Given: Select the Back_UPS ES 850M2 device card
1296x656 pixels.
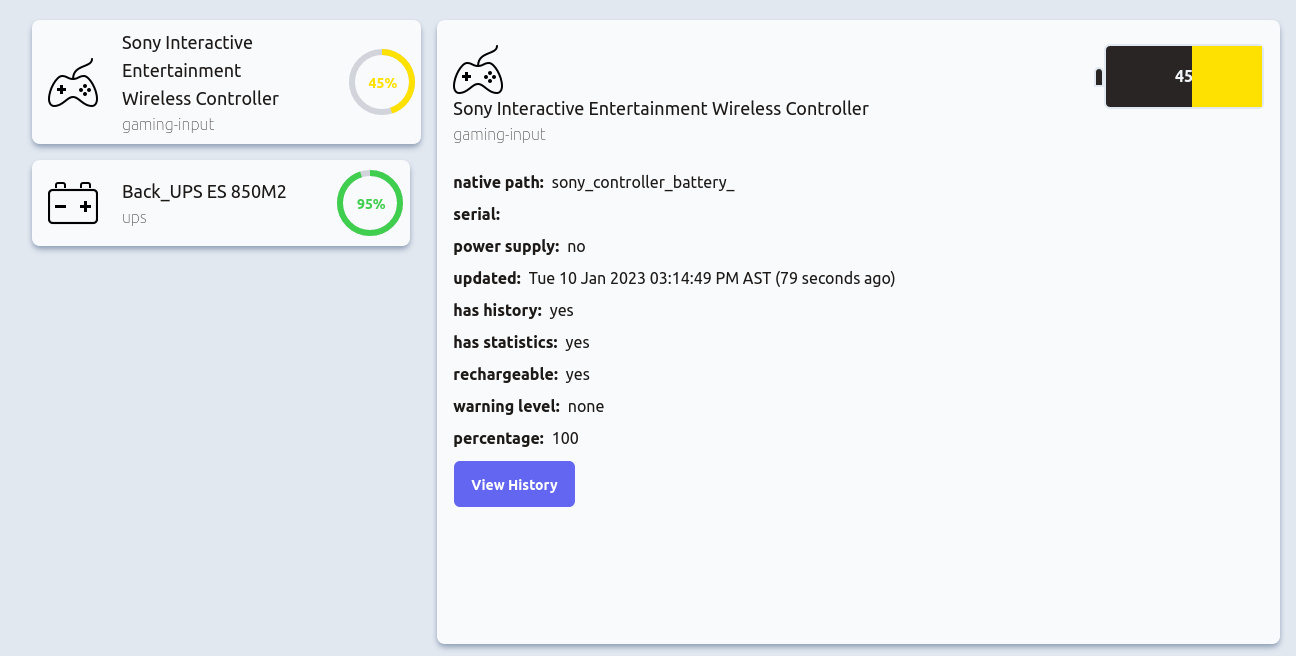Looking at the screenshot, I should pos(221,203).
